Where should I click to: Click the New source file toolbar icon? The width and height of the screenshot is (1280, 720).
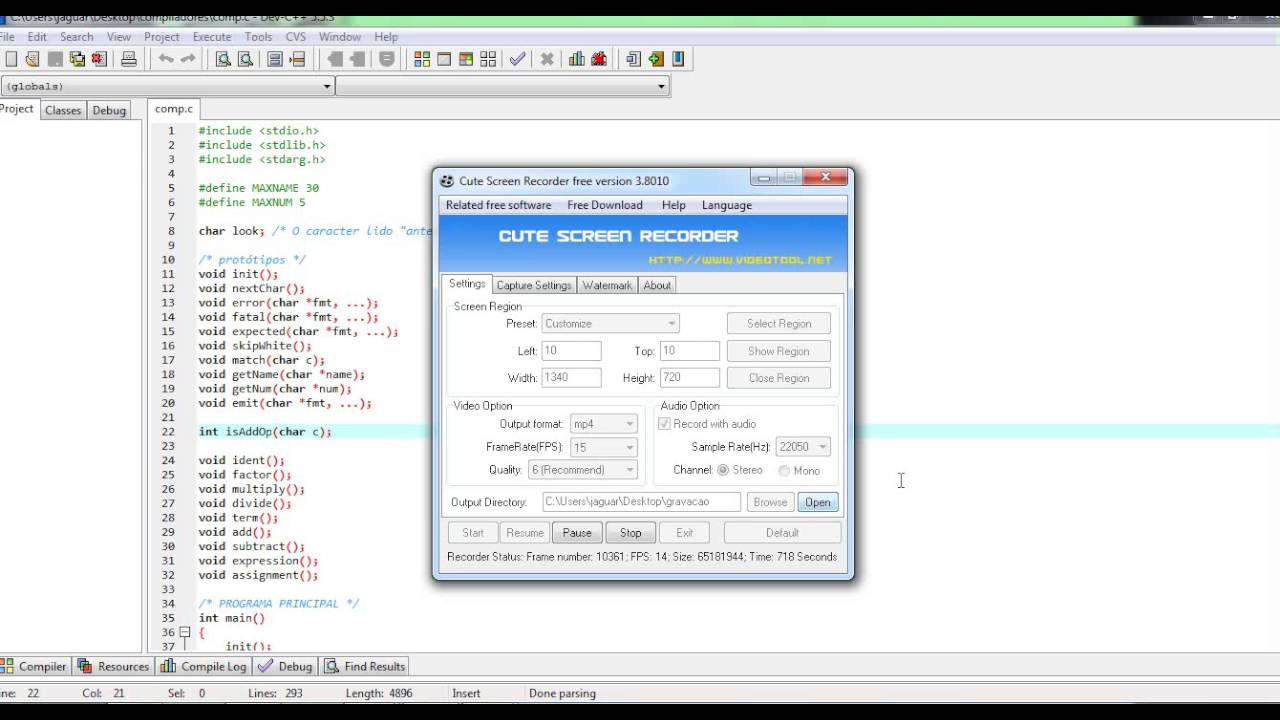(11, 59)
